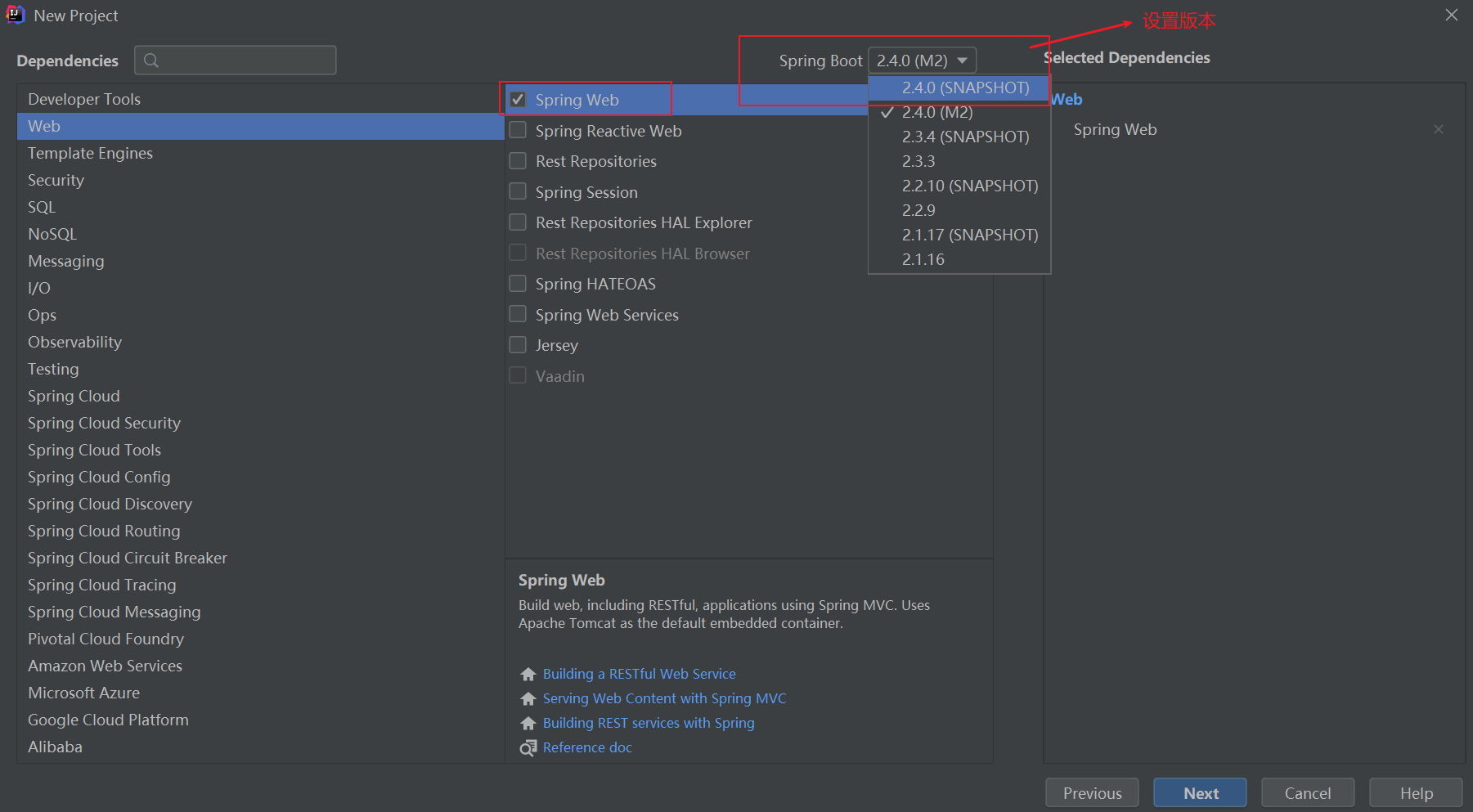This screenshot has width=1473, height=812.
Task: Open Spring Cloud Discovery category
Action: tap(260, 504)
